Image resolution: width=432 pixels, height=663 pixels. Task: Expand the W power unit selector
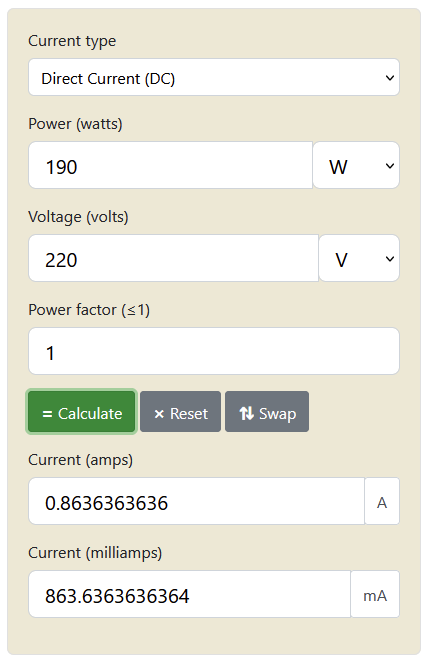(x=356, y=165)
